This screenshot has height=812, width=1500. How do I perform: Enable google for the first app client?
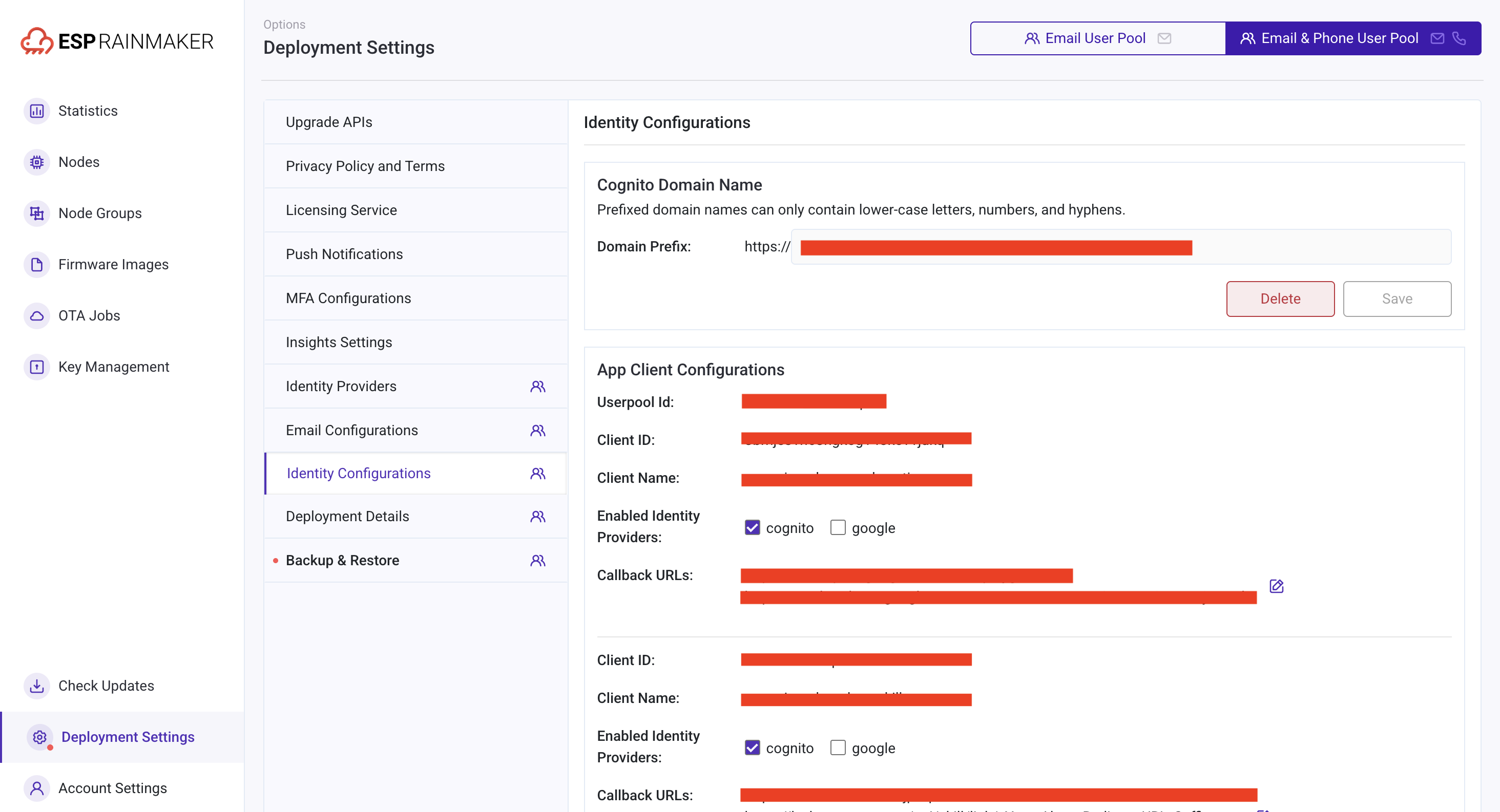coord(837,527)
